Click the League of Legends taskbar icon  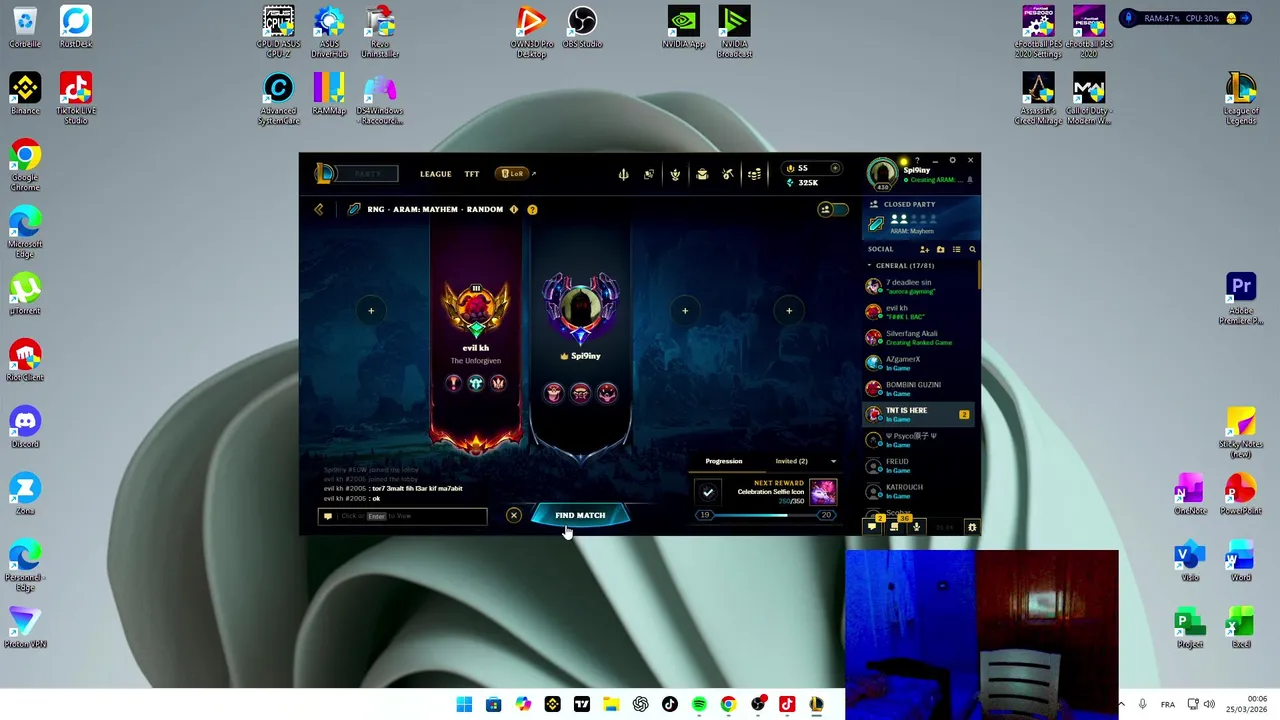tap(816, 704)
